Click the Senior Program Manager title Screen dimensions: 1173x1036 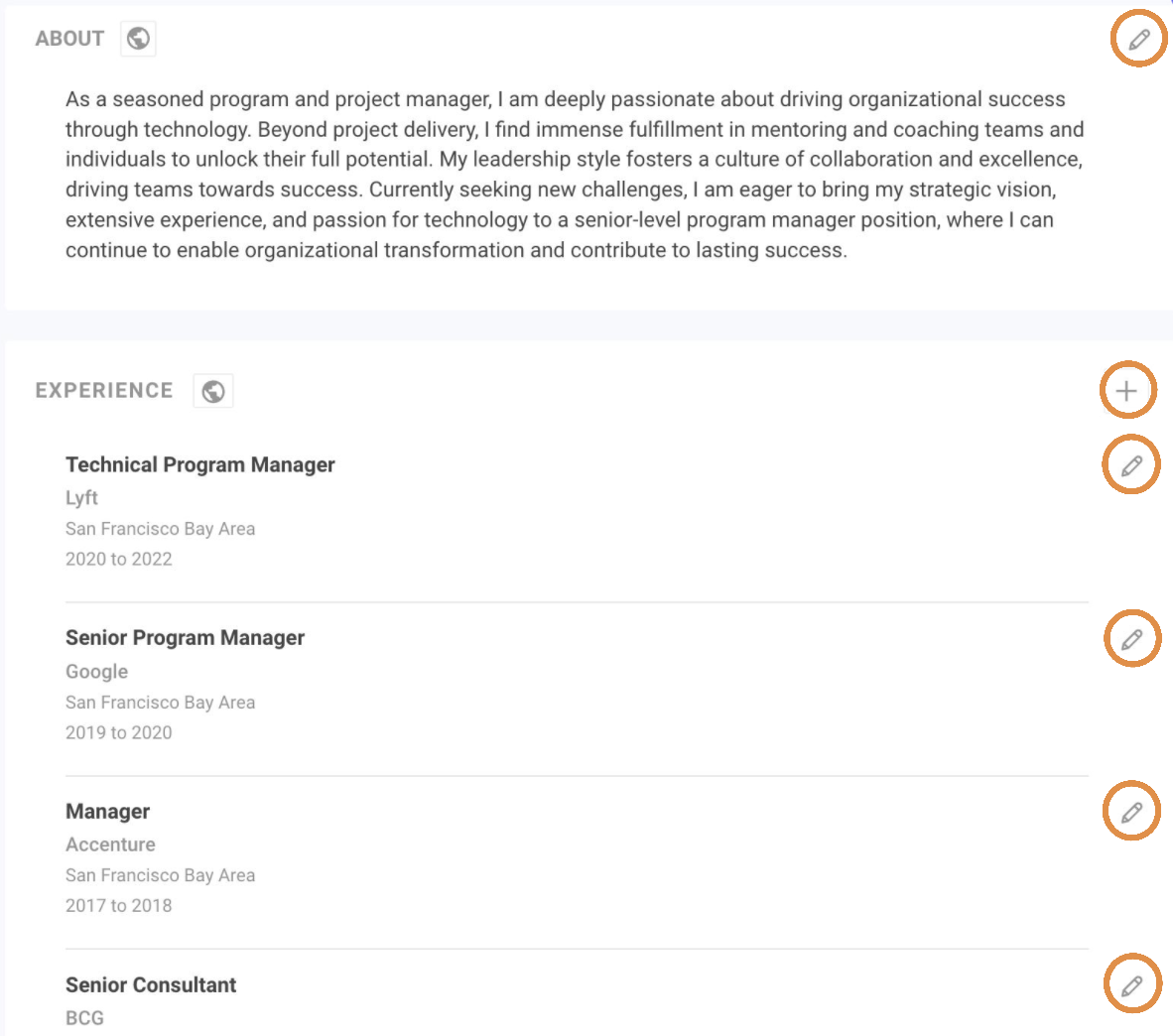point(185,638)
